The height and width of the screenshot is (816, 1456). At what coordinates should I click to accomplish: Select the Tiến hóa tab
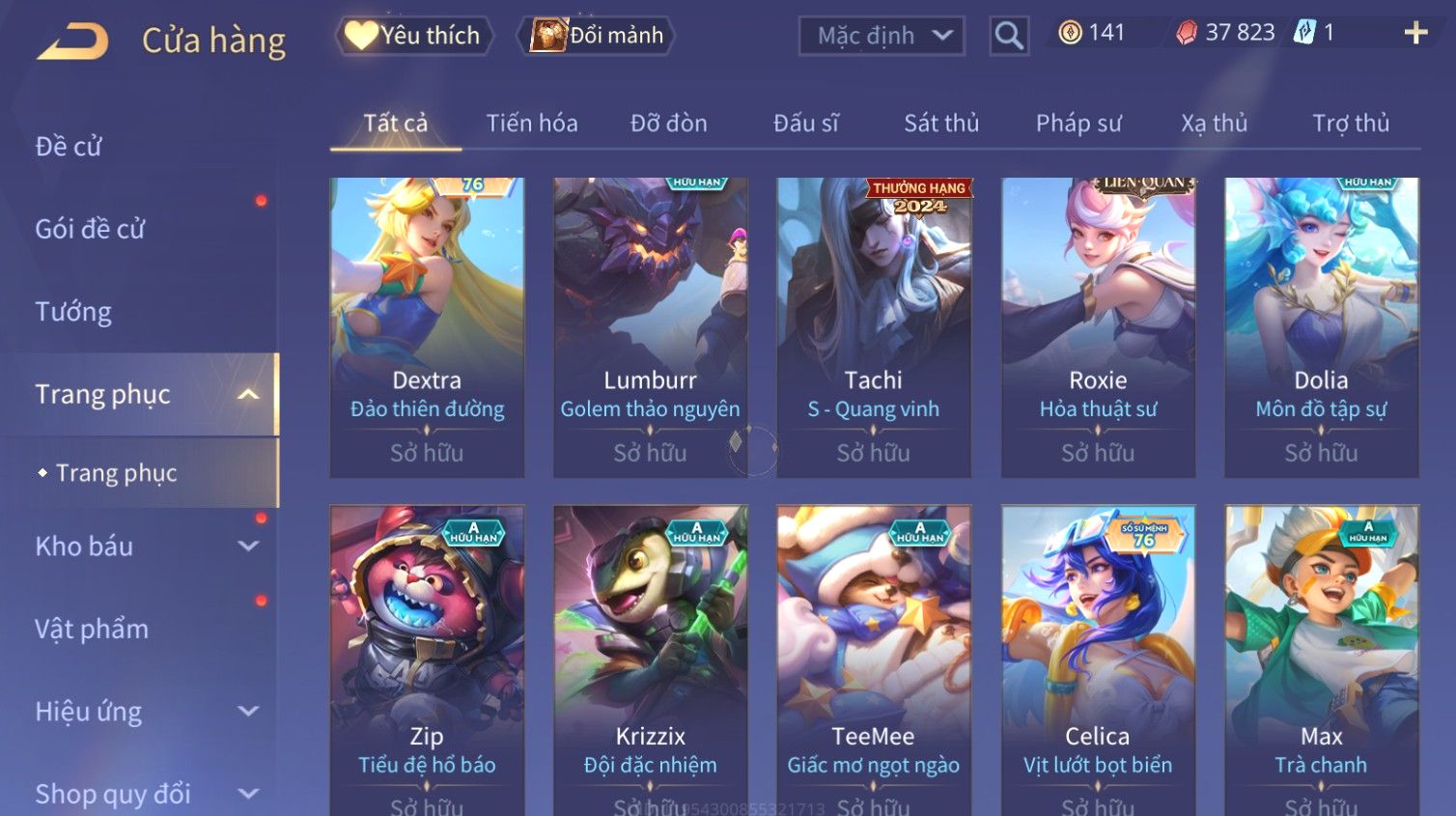(532, 124)
